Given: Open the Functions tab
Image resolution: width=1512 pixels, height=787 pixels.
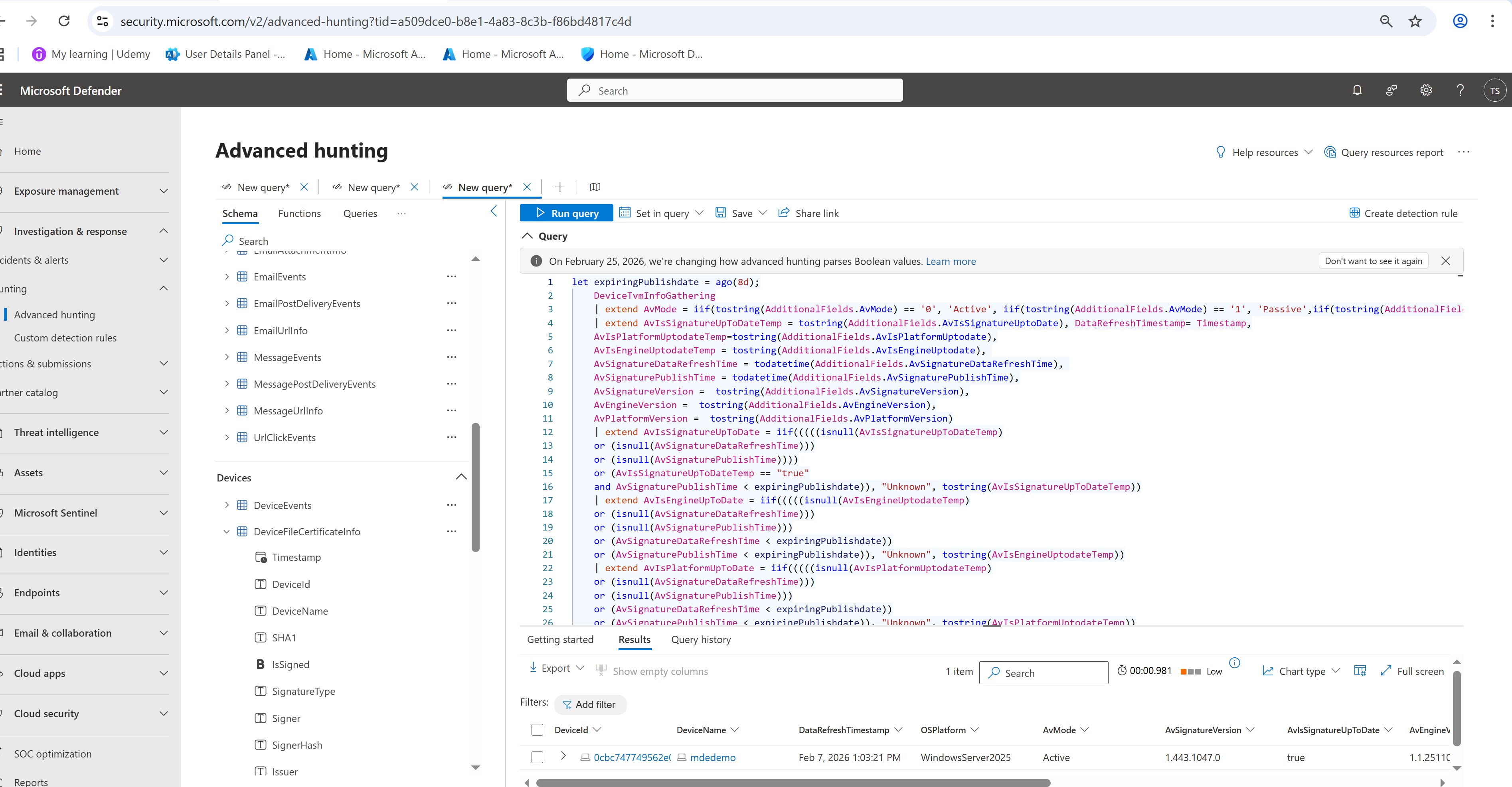Looking at the screenshot, I should [x=299, y=214].
